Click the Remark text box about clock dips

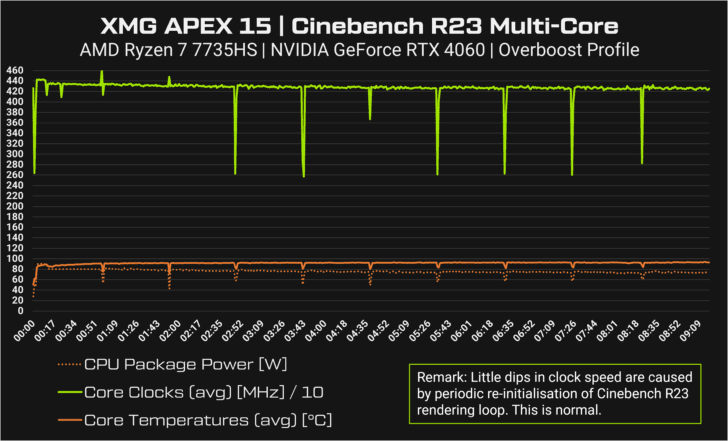pos(555,394)
